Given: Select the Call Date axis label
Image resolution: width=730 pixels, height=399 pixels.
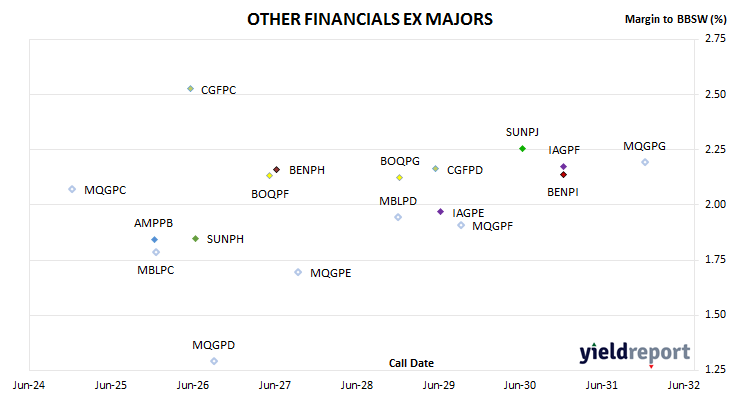Looking at the screenshot, I should [411, 363].
